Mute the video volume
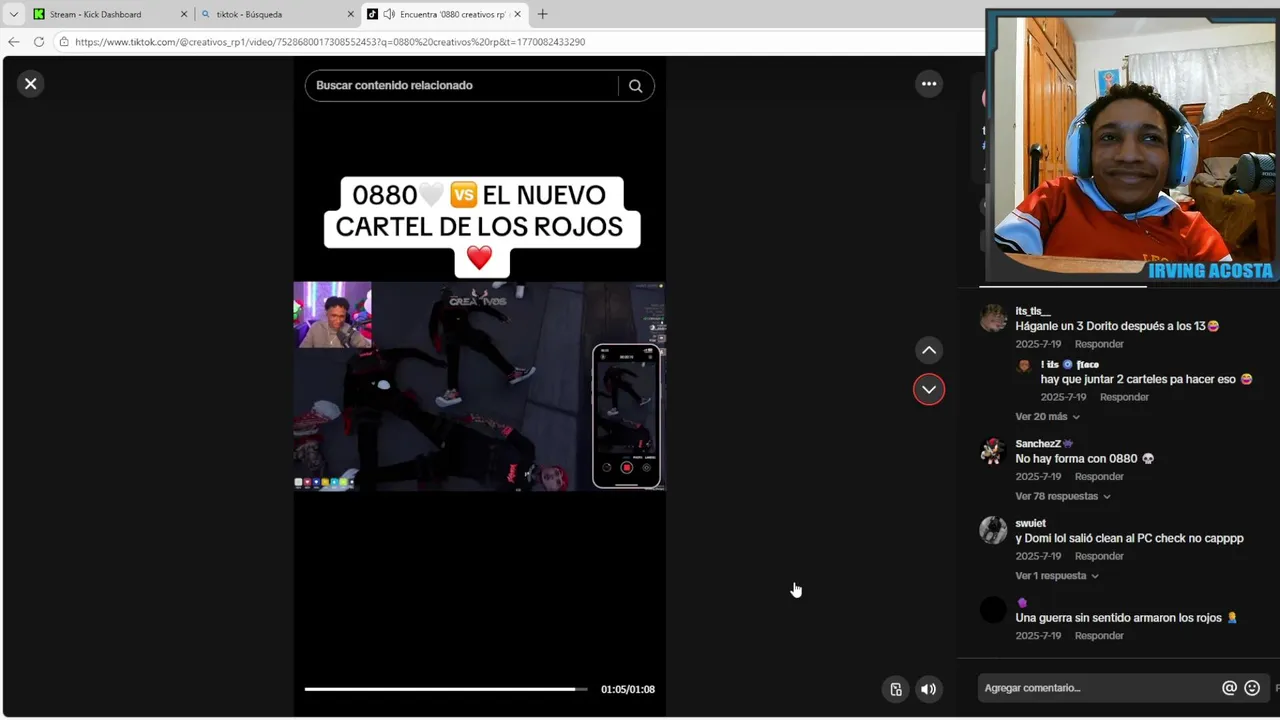Image resolution: width=1280 pixels, height=720 pixels. [x=929, y=689]
